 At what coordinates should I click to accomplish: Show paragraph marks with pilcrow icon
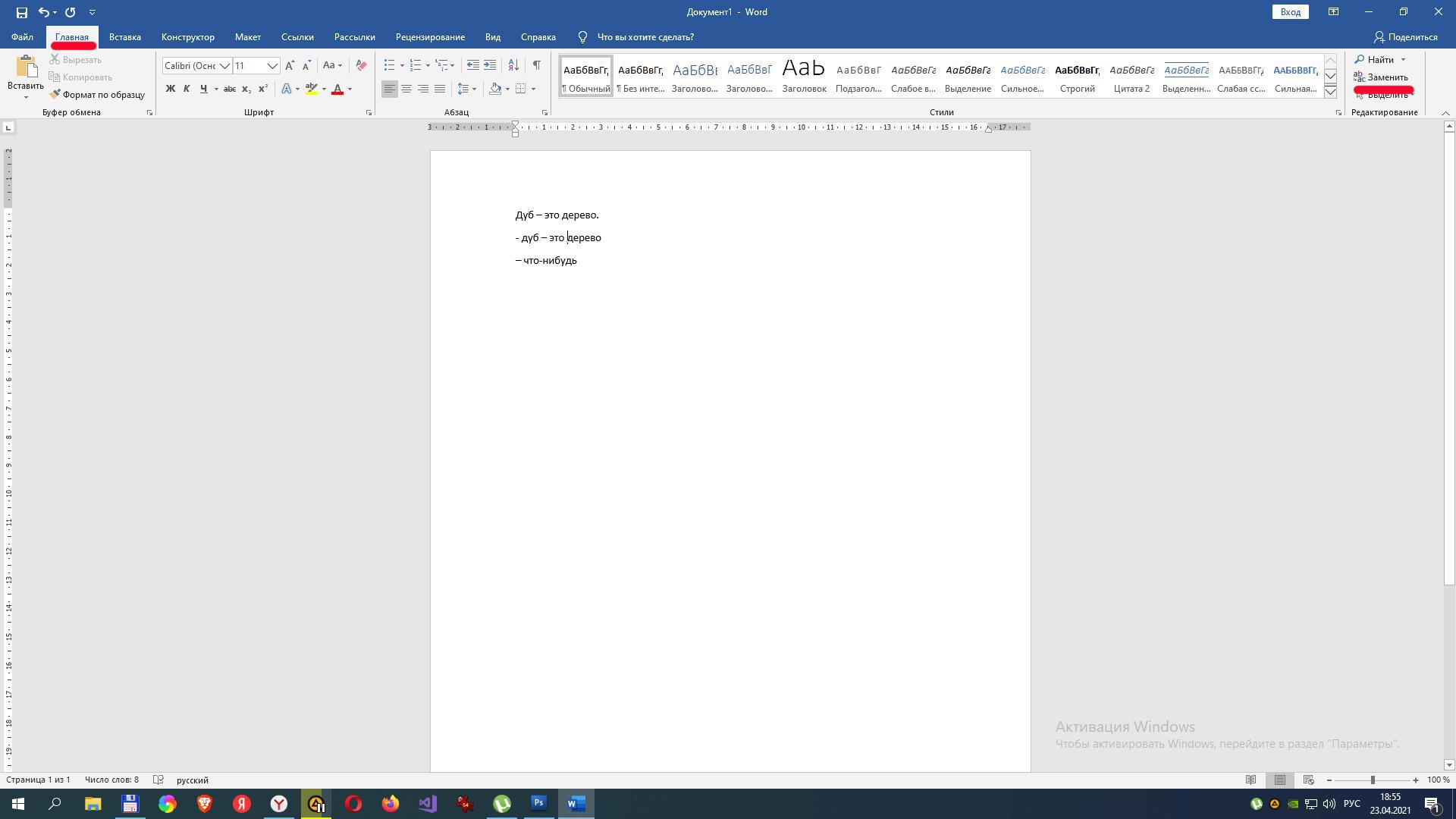pyautogui.click(x=536, y=65)
